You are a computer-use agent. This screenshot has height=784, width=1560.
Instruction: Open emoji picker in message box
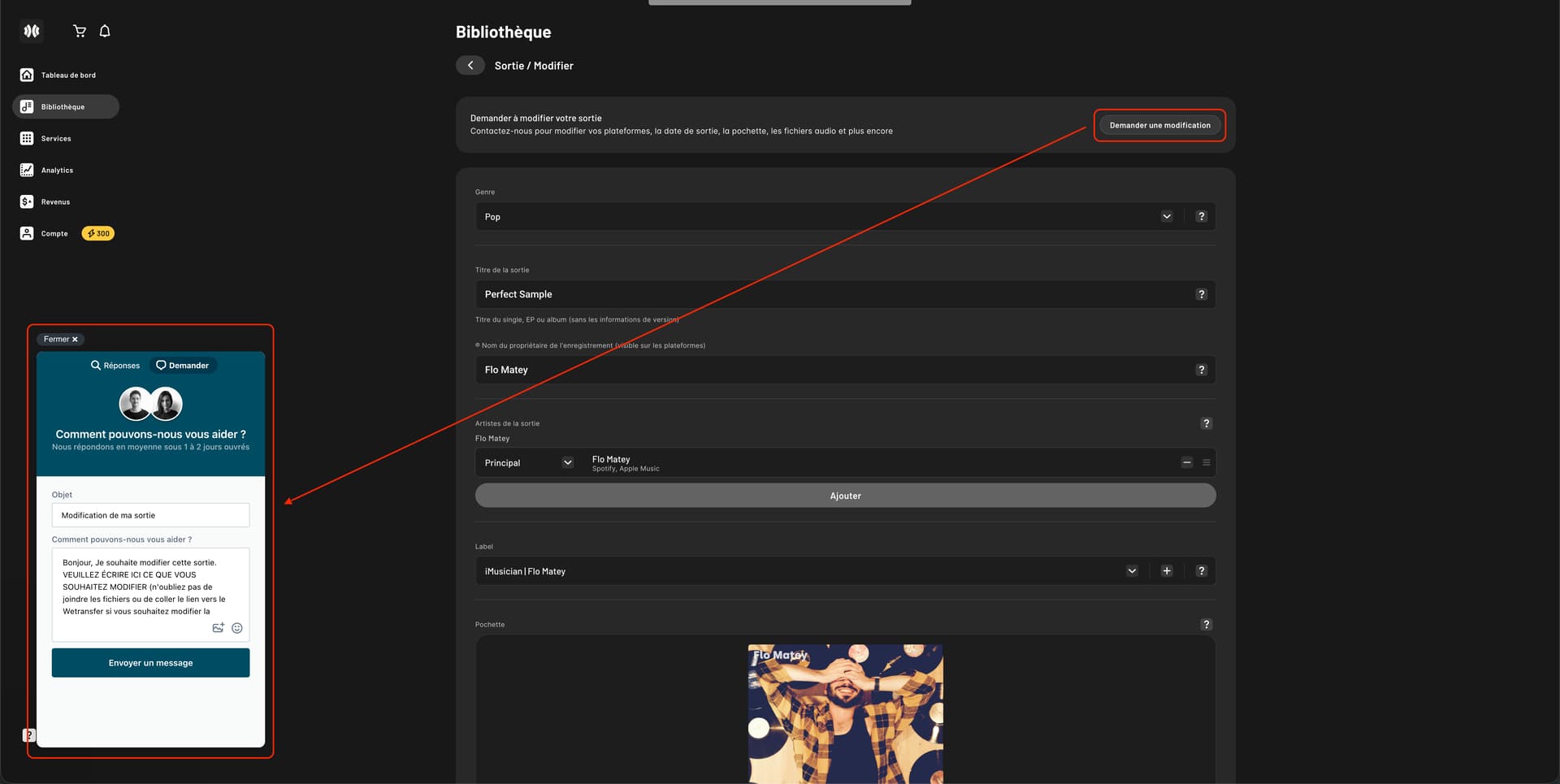click(237, 628)
